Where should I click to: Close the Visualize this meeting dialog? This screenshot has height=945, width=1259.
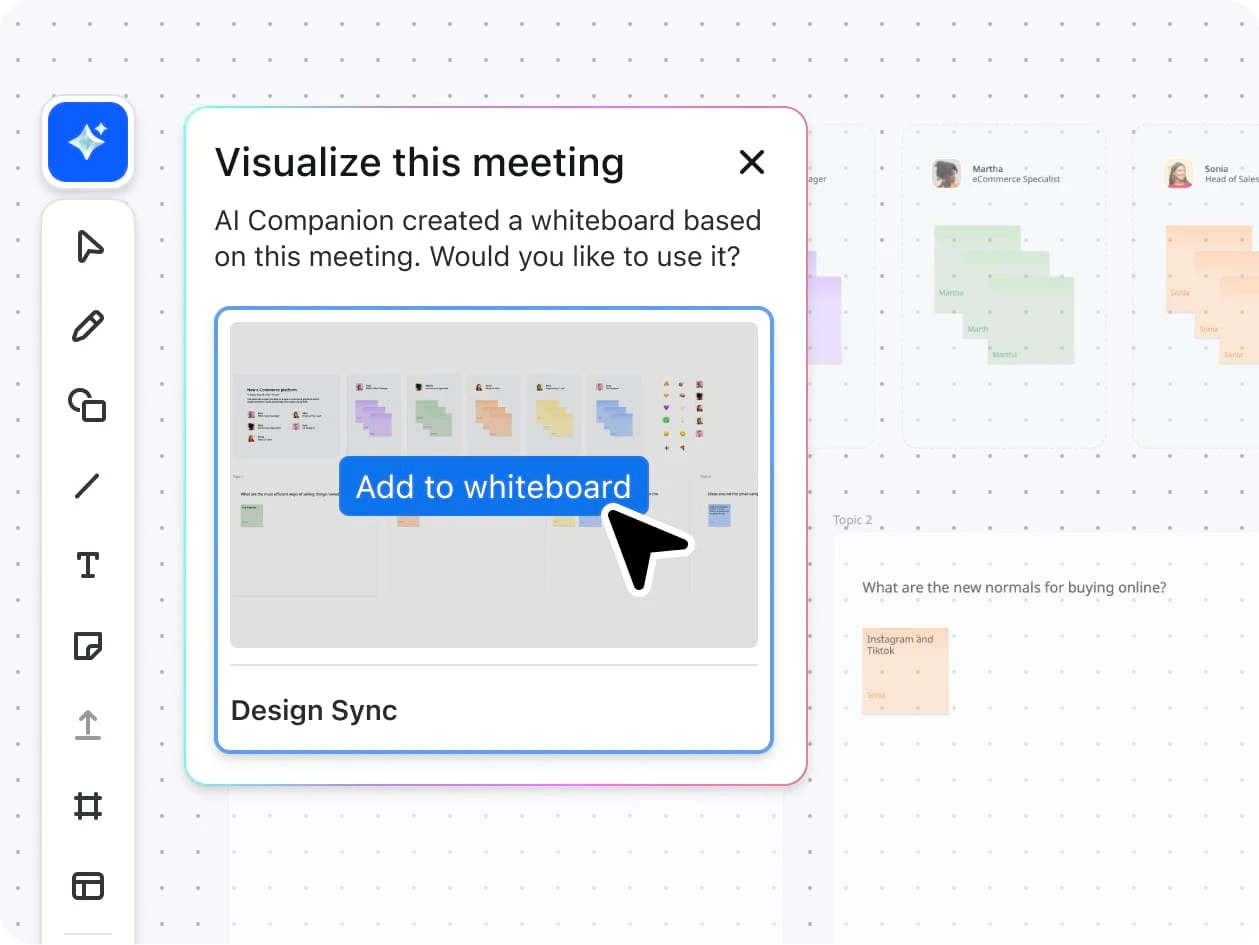coord(751,162)
